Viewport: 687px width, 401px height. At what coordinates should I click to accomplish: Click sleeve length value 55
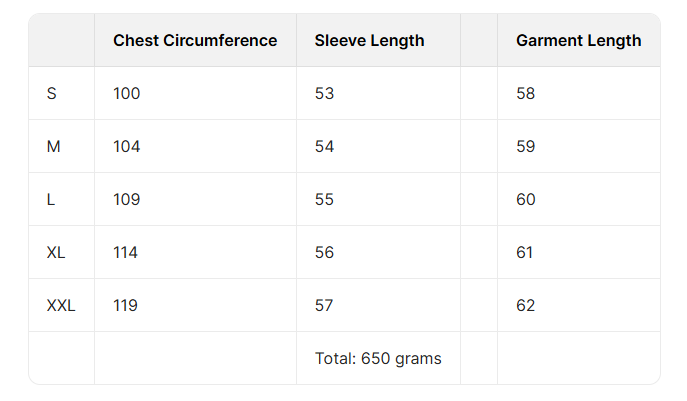(324, 200)
